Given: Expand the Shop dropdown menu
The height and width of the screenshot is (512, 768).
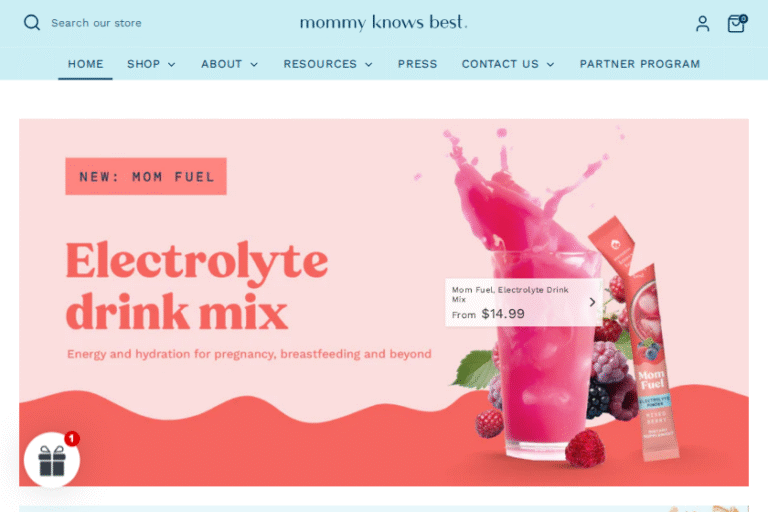Looking at the screenshot, I should 151,64.
